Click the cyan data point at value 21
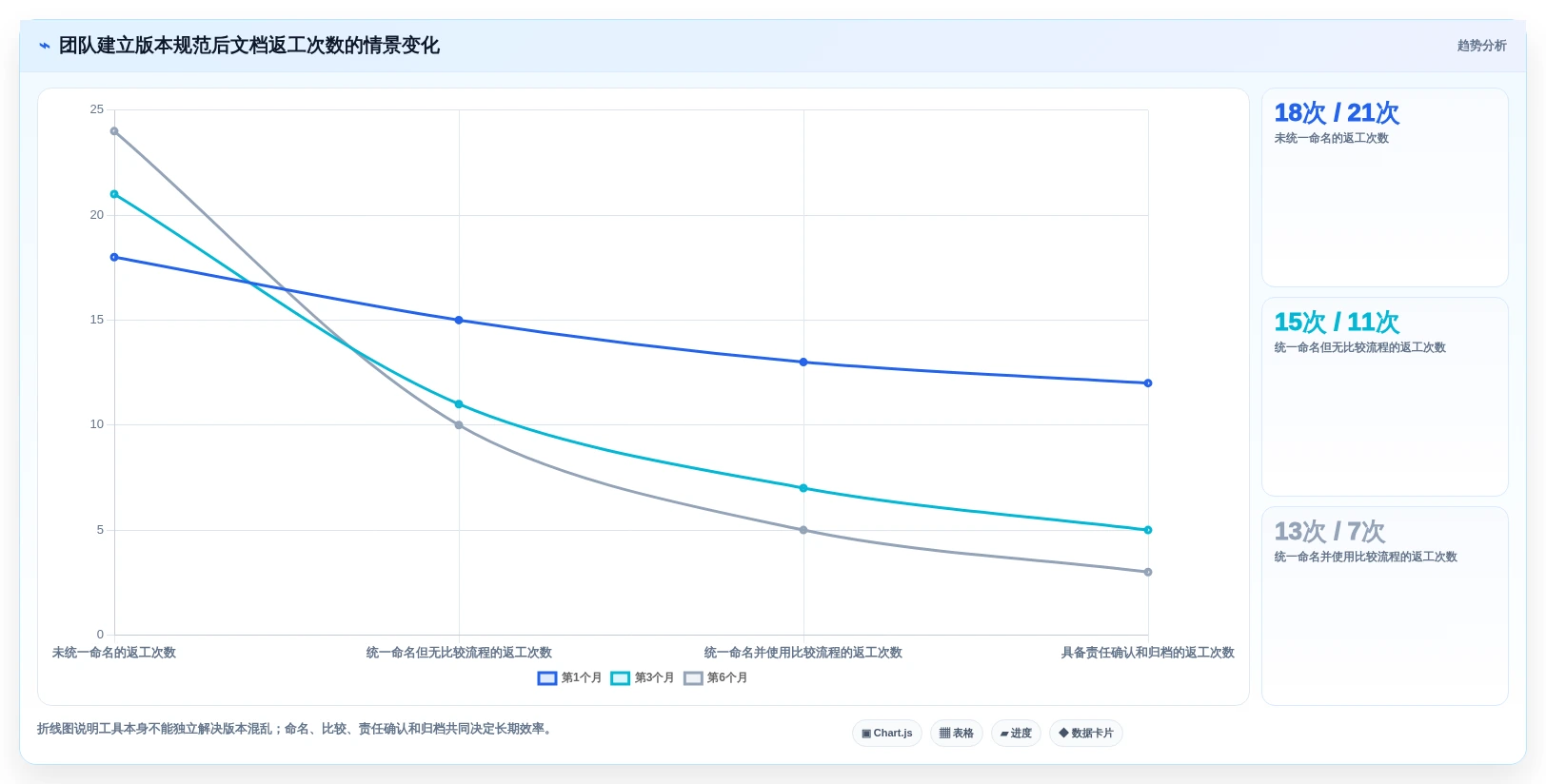The image size is (1546, 784). (x=114, y=194)
